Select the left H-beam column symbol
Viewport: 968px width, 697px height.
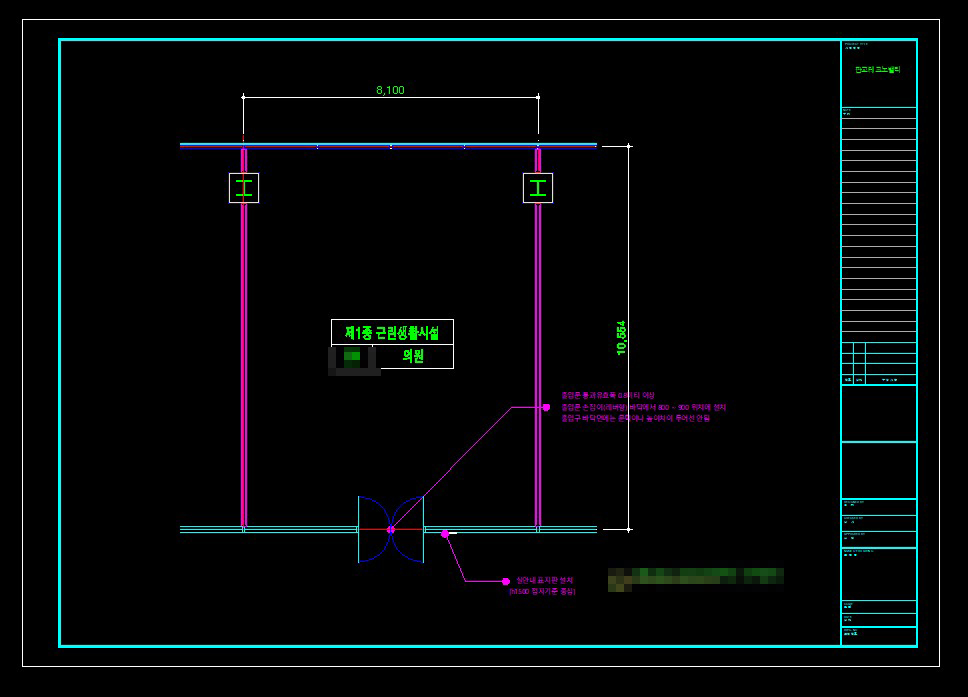coord(244,188)
